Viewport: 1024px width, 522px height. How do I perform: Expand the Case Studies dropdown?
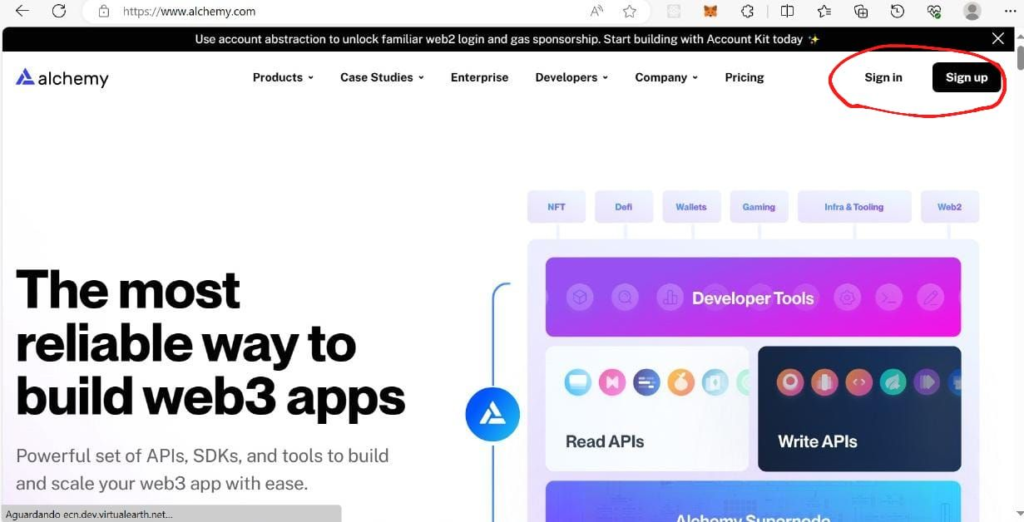382,77
